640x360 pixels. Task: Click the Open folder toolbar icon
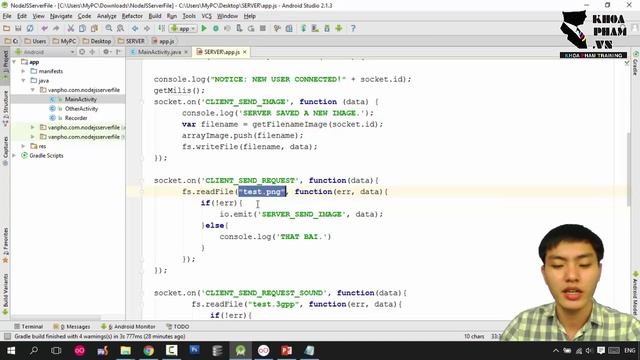coord(7,29)
